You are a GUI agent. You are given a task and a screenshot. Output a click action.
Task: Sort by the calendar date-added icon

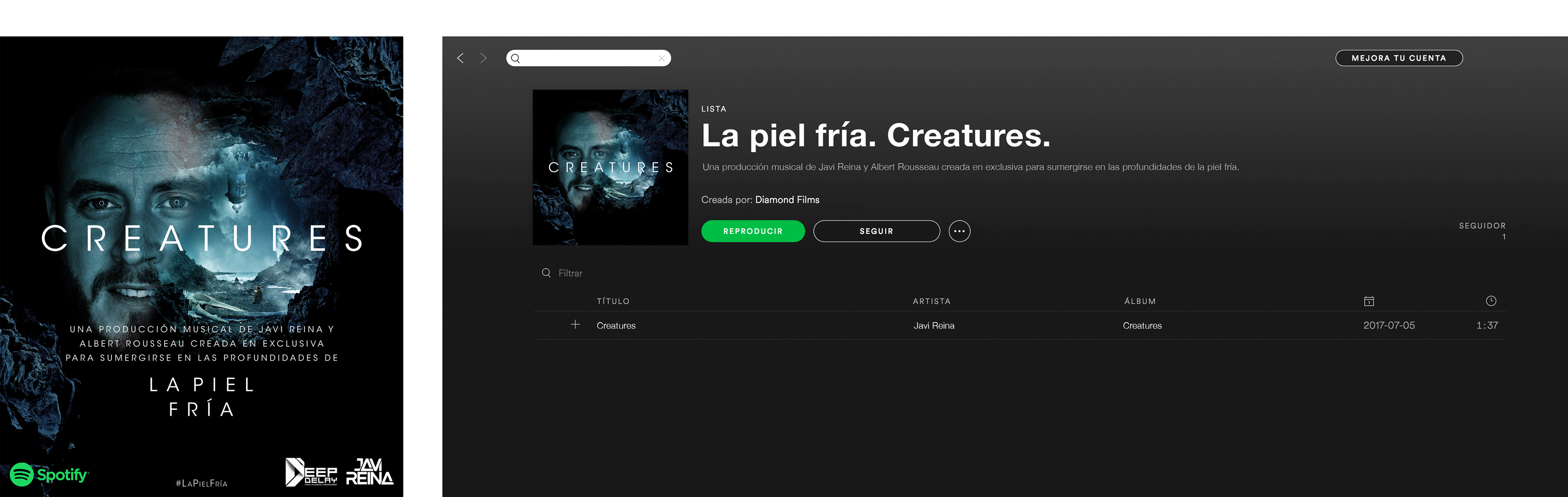click(x=1368, y=301)
